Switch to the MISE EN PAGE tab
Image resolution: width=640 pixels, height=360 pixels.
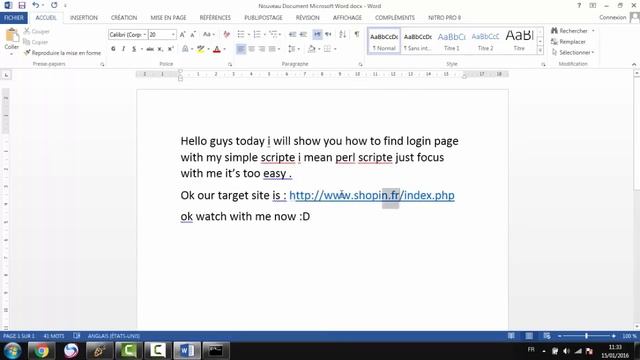168,18
